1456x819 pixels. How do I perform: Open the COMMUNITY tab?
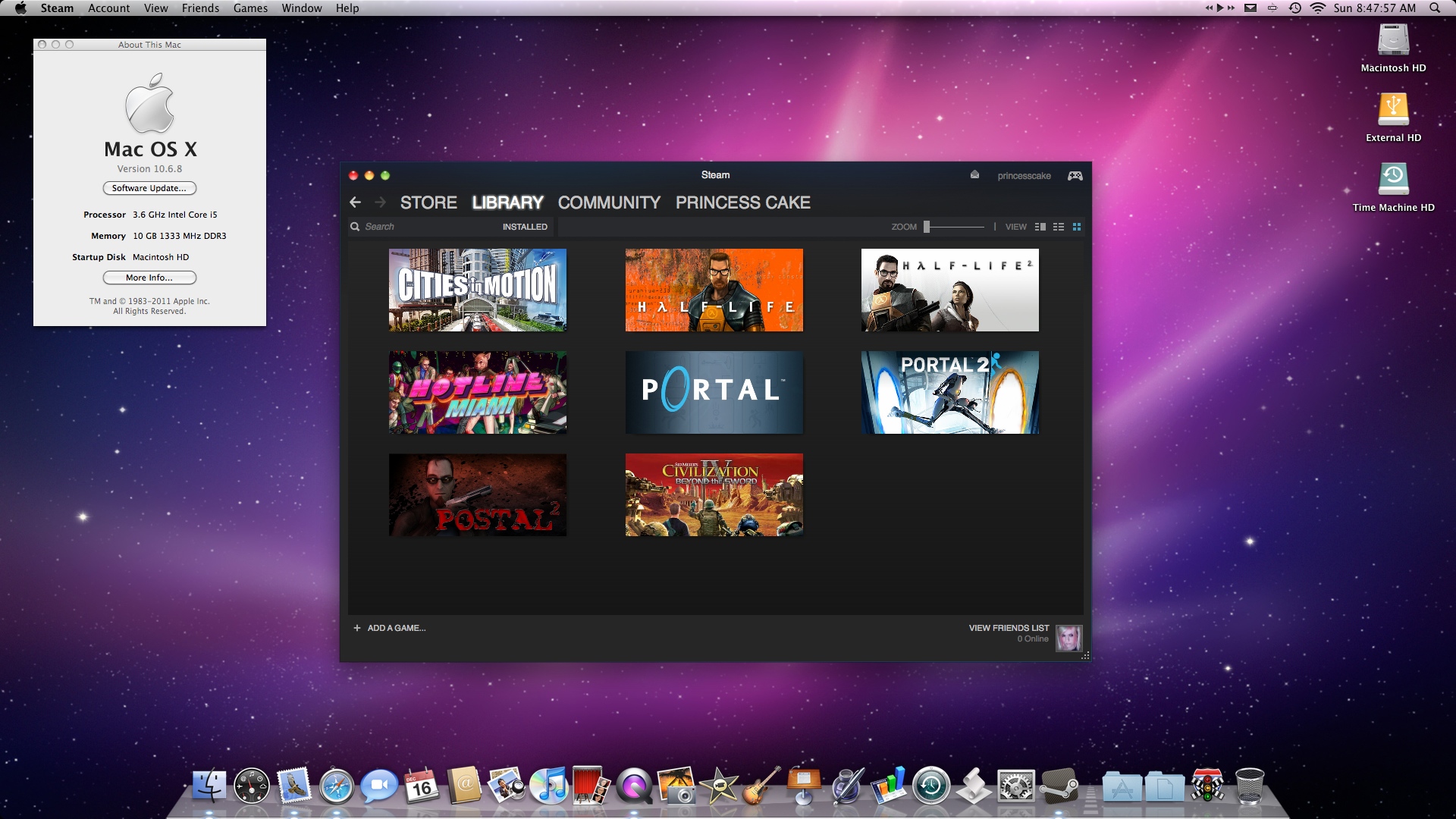pos(609,202)
